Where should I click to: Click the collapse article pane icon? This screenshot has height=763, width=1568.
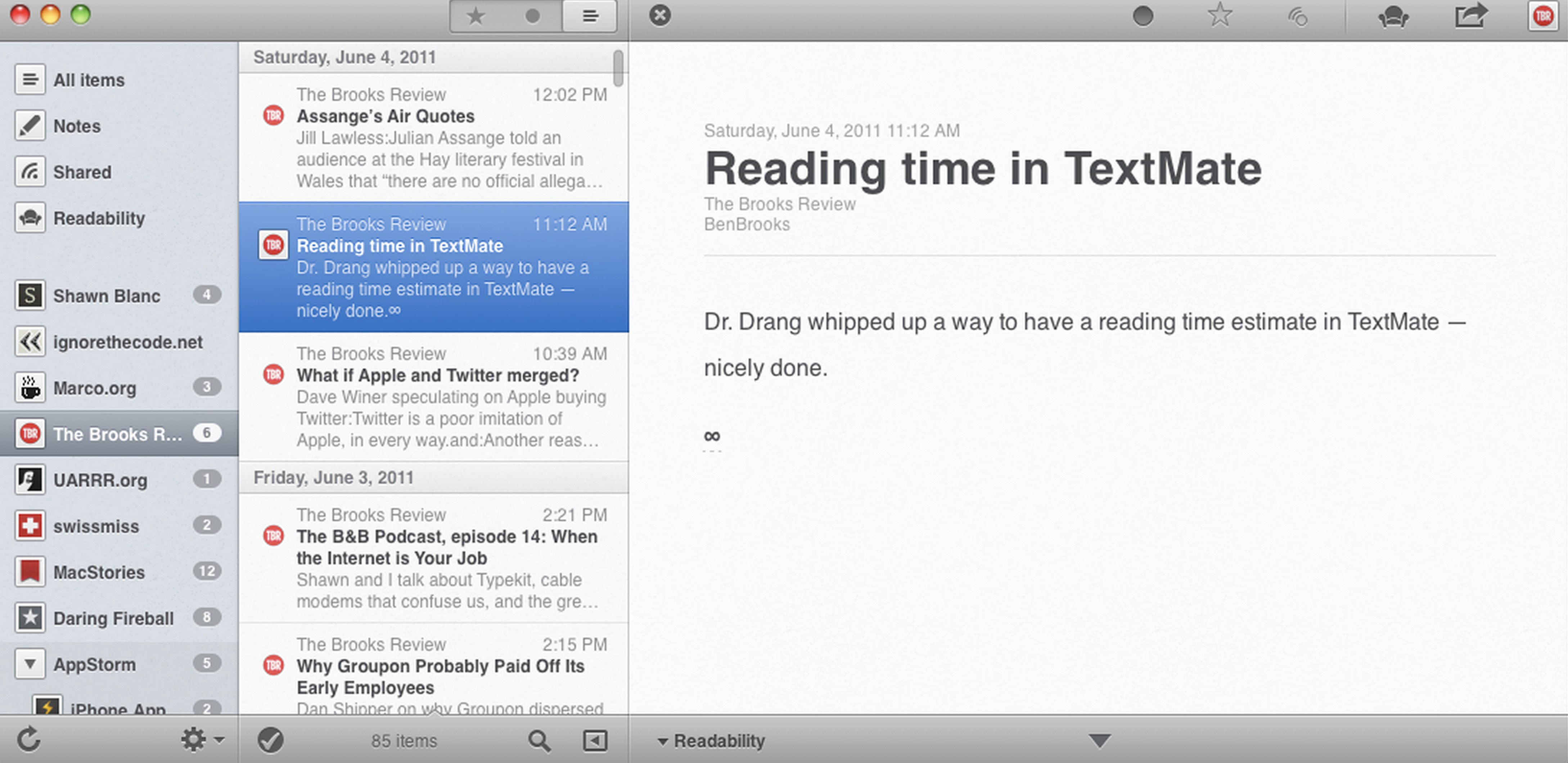click(595, 740)
